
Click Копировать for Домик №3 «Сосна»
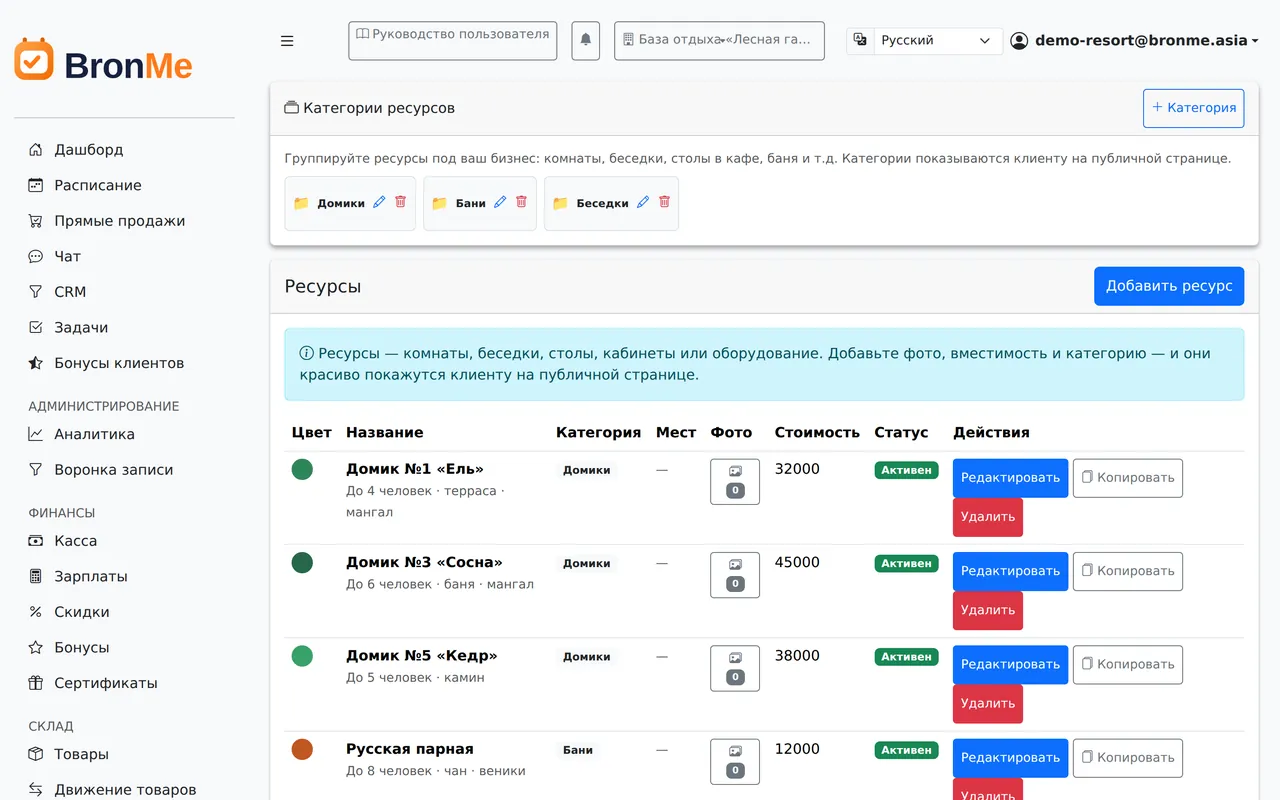pyautogui.click(x=1128, y=571)
